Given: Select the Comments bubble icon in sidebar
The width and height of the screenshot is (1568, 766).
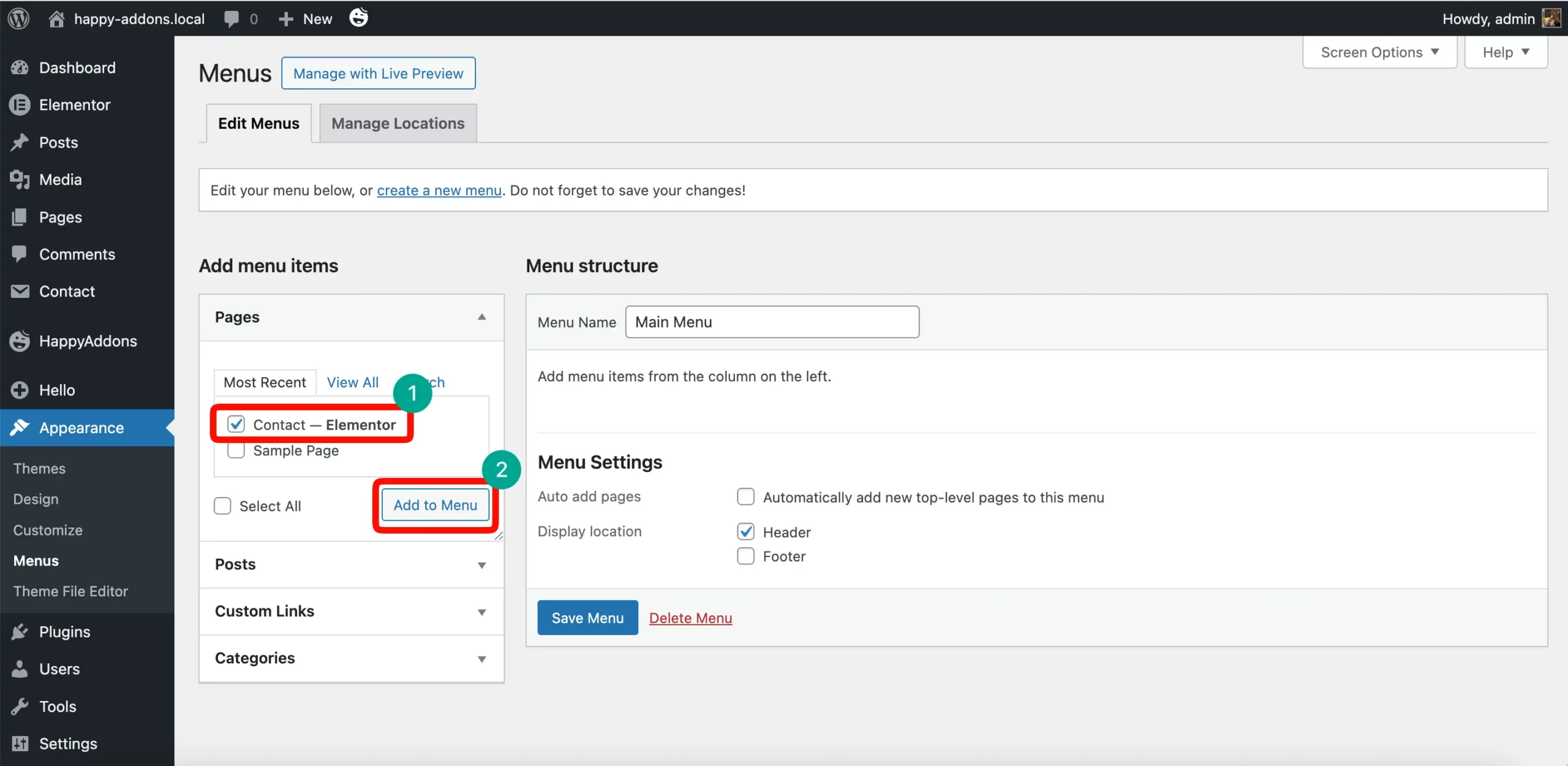Looking at the screenshot, I should 20,254.
